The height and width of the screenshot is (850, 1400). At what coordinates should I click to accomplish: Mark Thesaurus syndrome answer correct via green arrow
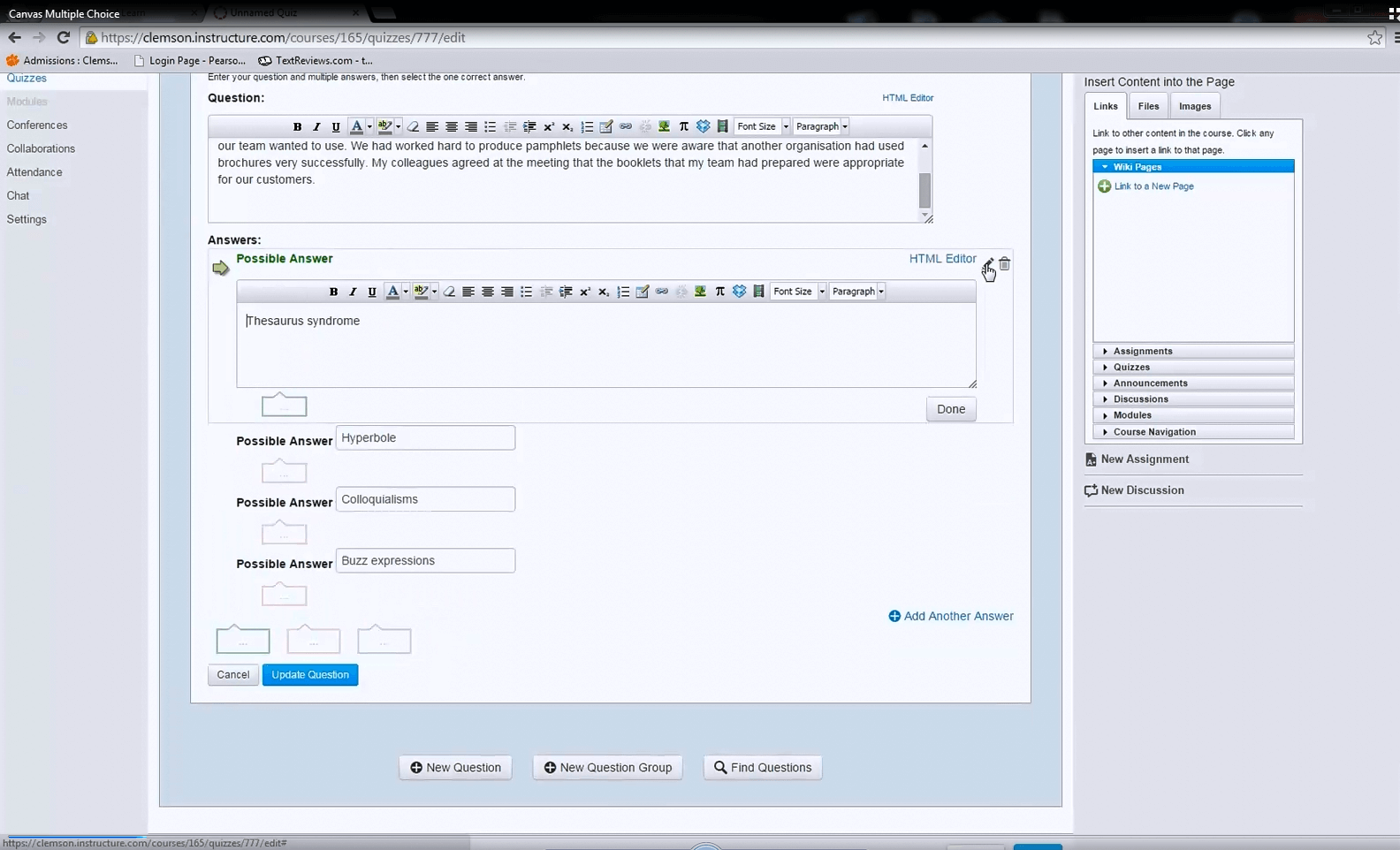click(221, 268)
